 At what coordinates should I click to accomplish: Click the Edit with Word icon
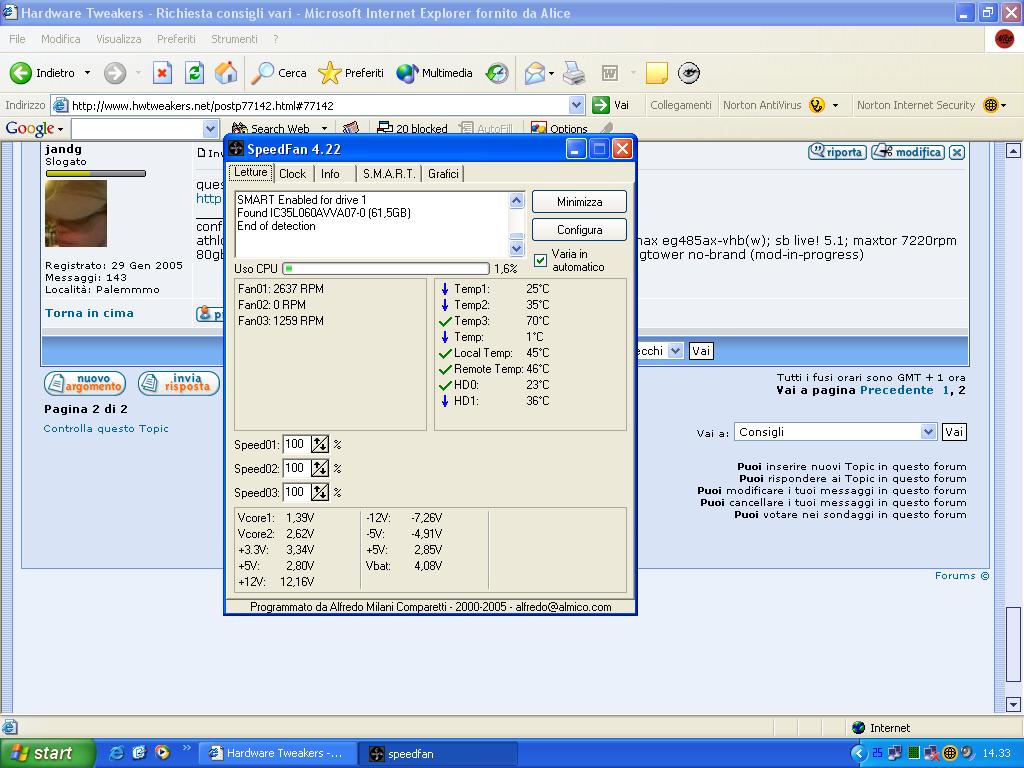pos(609,73)
